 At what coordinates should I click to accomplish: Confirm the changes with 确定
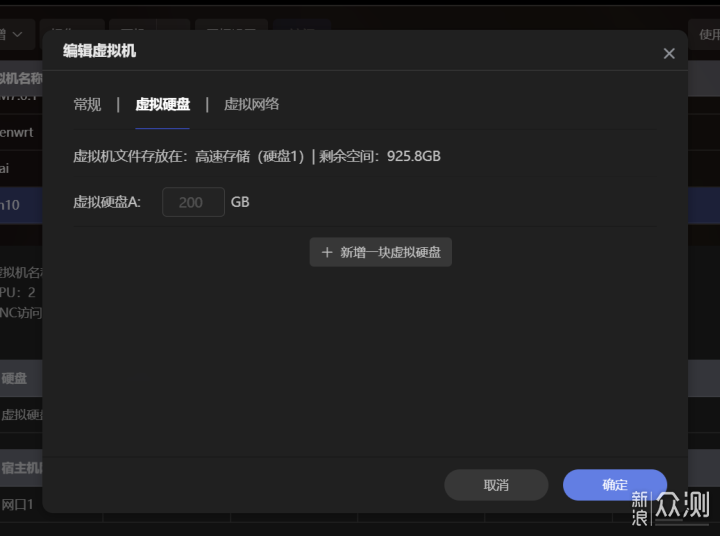tap(614, 485)
